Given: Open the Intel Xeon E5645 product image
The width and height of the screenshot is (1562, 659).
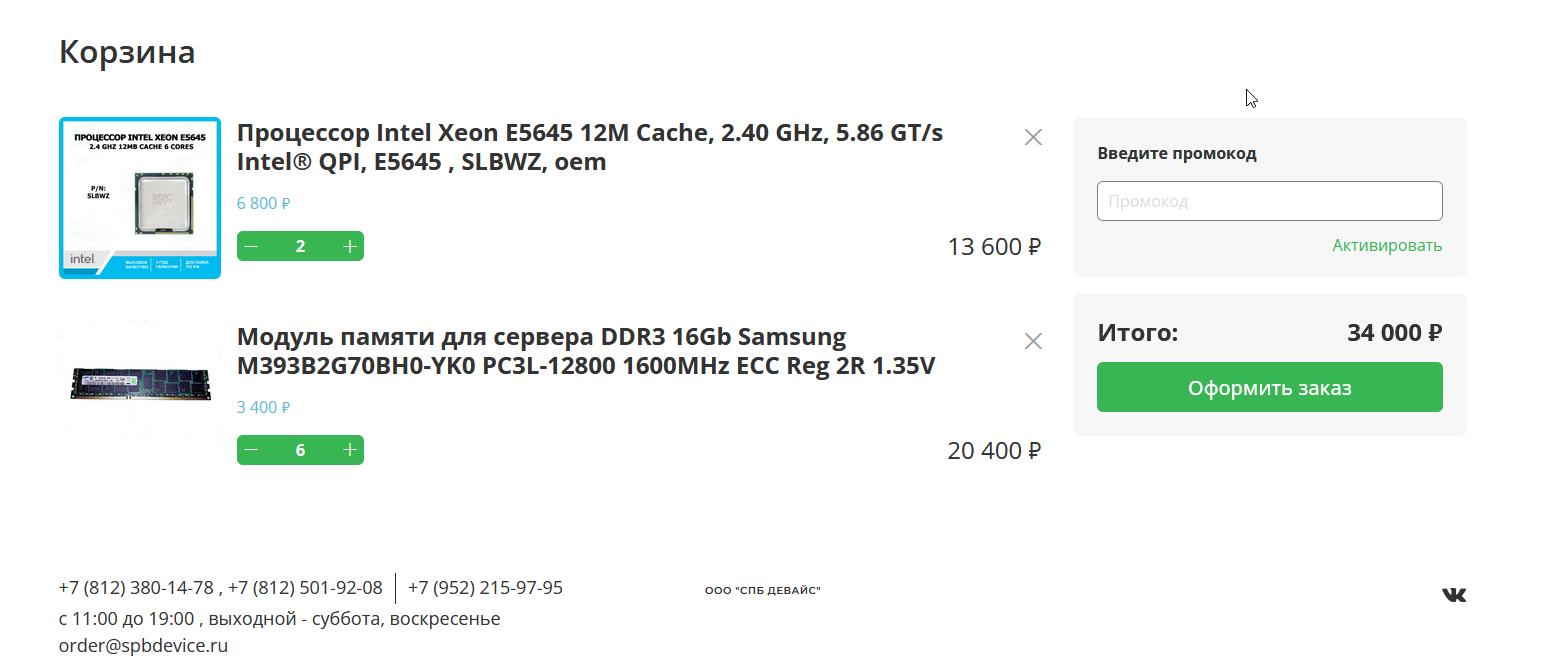Looking at the screenshot, I should [140, 198].
